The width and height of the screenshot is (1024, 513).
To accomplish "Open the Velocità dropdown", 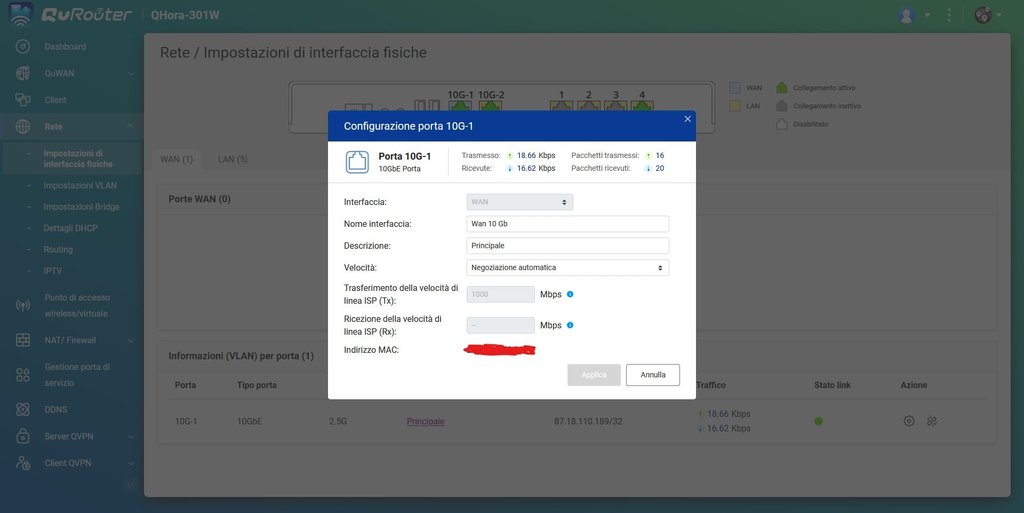I will 567,268.
